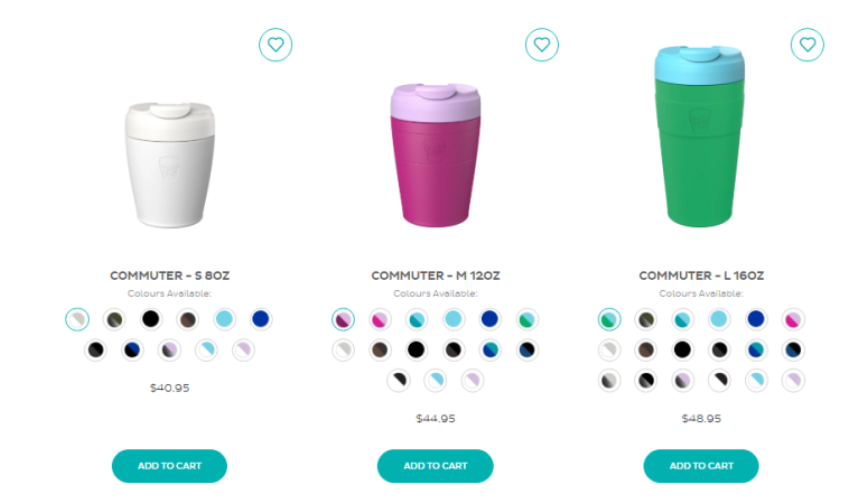
Task: Choose pink swatch for Commuter L 16oz
Action: [793, 319]
